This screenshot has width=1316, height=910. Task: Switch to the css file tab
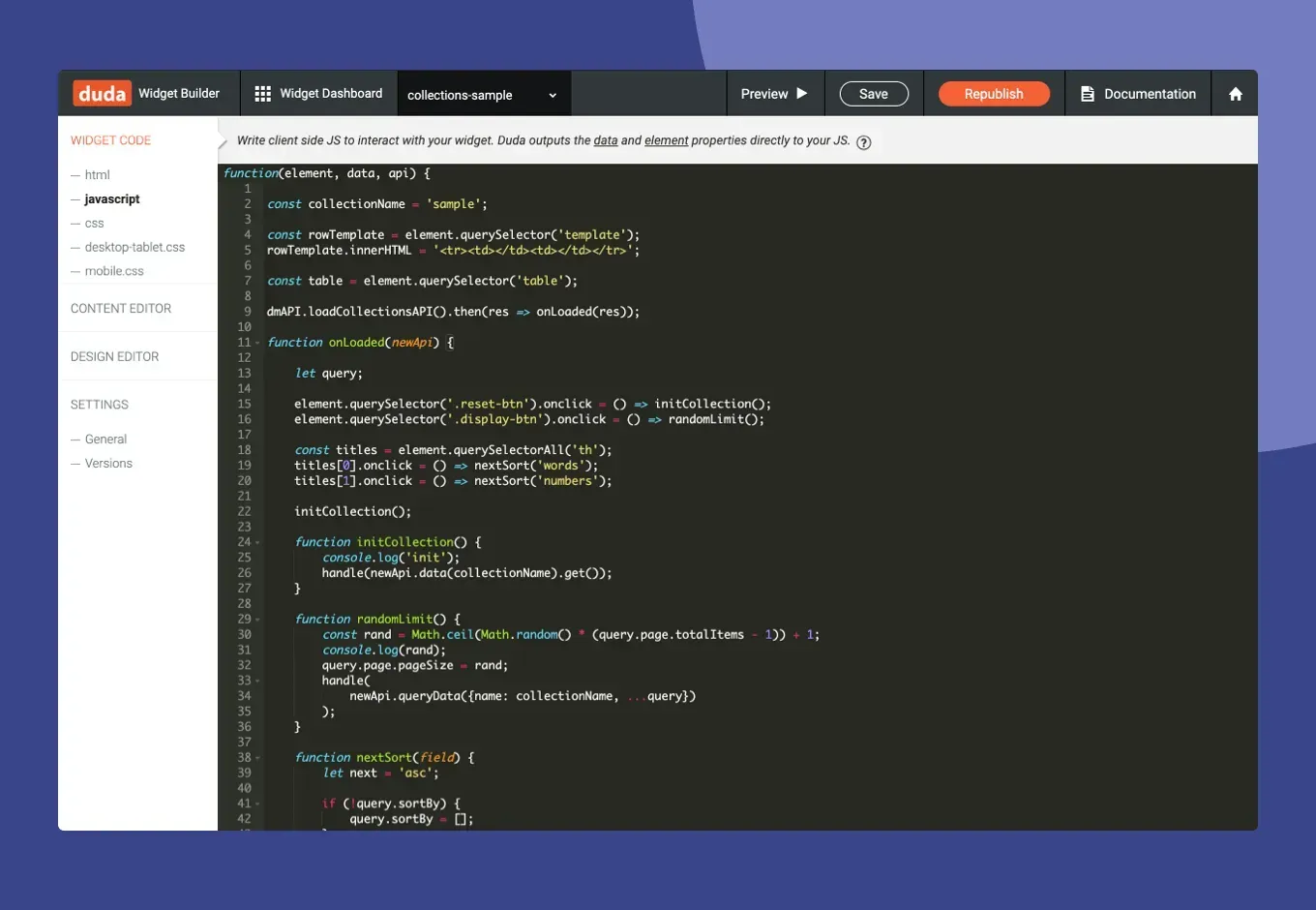pyautogui.click(x=95, y=223)
